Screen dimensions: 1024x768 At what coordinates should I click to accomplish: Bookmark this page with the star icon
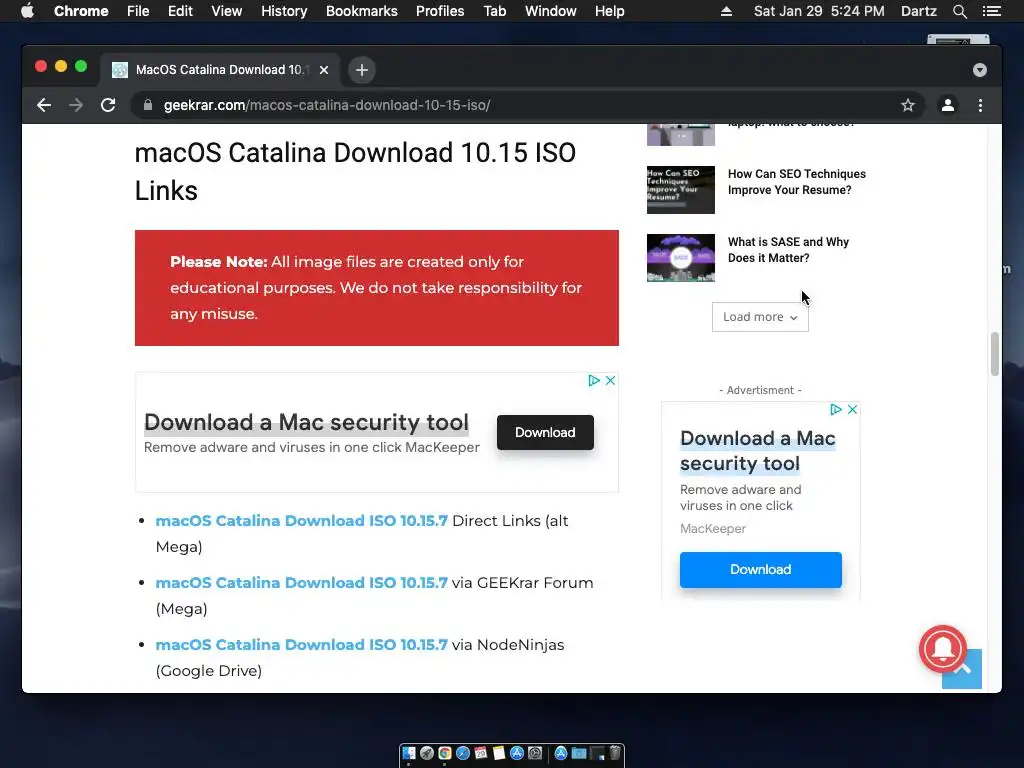(908, 105)
